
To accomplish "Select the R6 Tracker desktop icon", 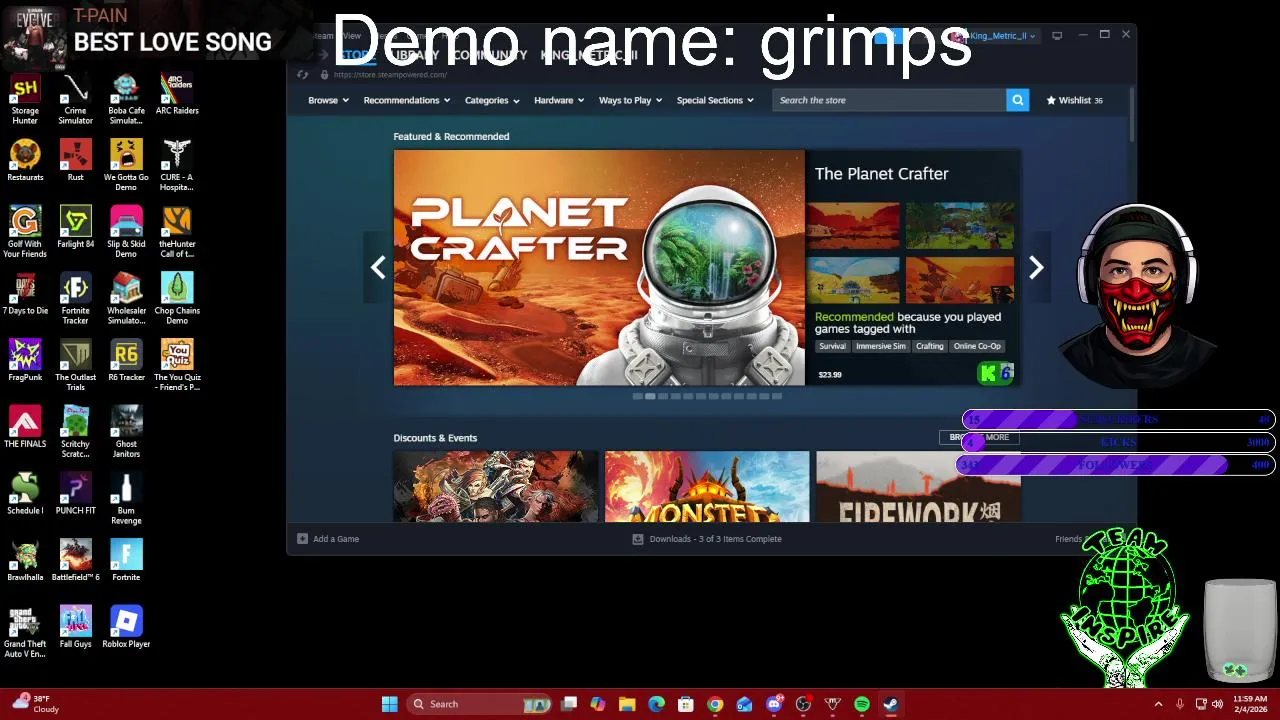I will coord(126,360).
